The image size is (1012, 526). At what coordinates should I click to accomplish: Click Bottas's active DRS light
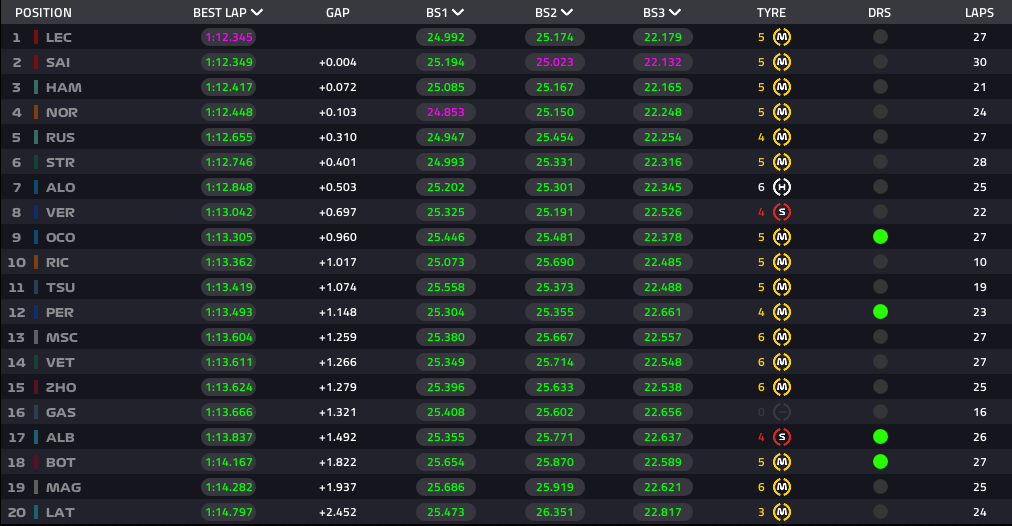pyautogui.click(x=880, y=461)
